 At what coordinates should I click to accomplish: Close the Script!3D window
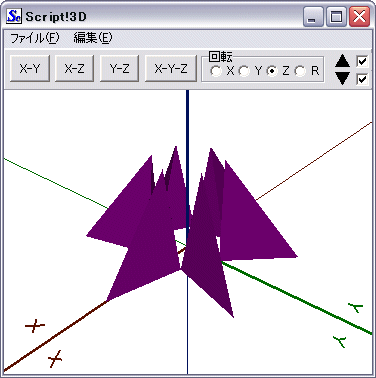point(359,17)
